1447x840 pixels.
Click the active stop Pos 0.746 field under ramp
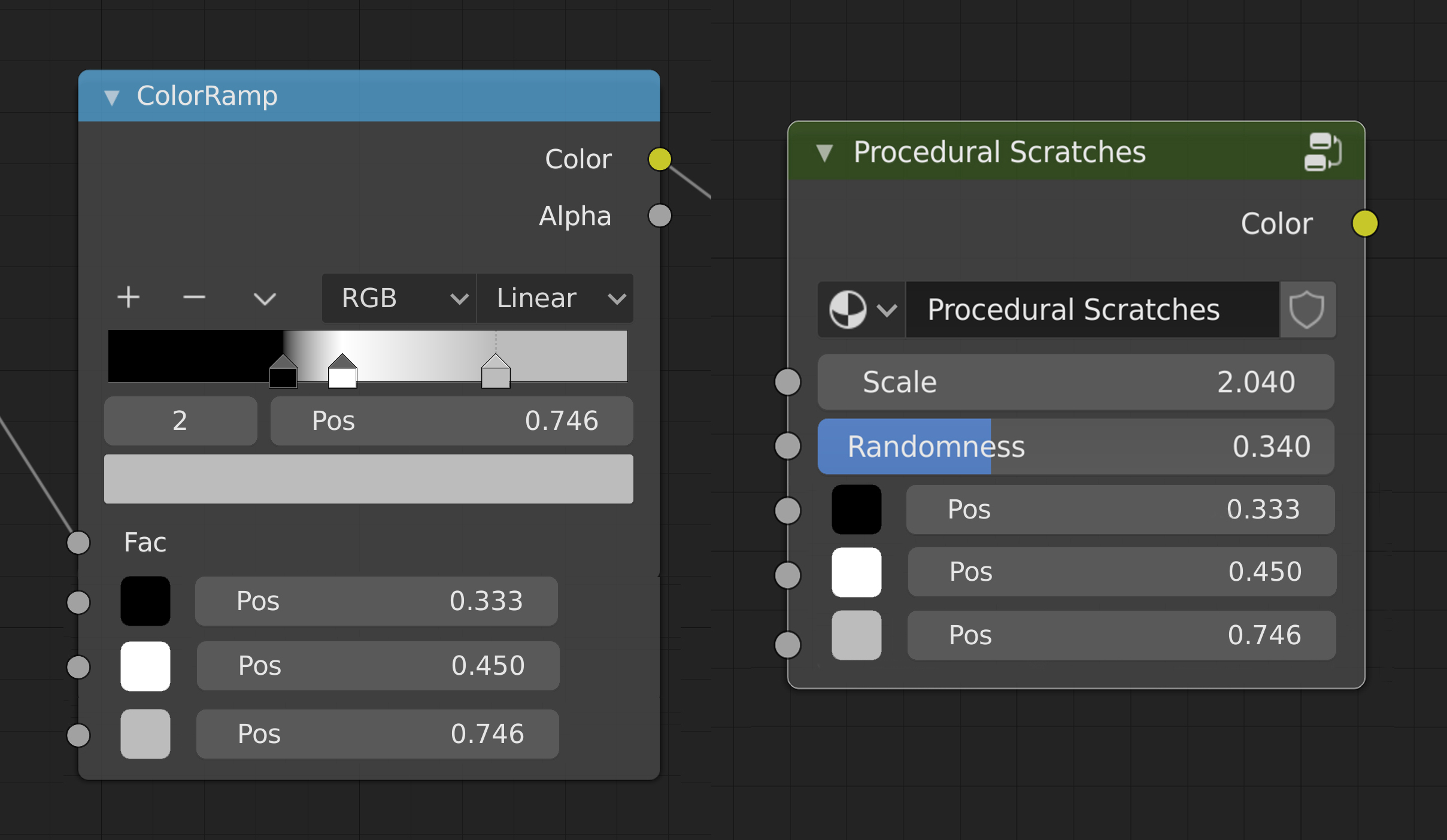(x=452, y=421)
